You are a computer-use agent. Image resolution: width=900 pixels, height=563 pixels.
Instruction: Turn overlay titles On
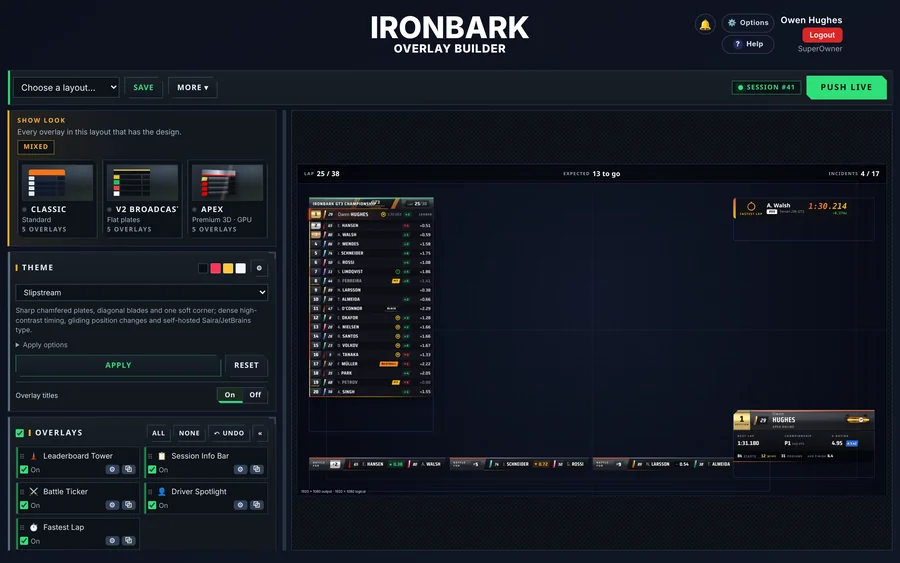[x=230, y=395]
